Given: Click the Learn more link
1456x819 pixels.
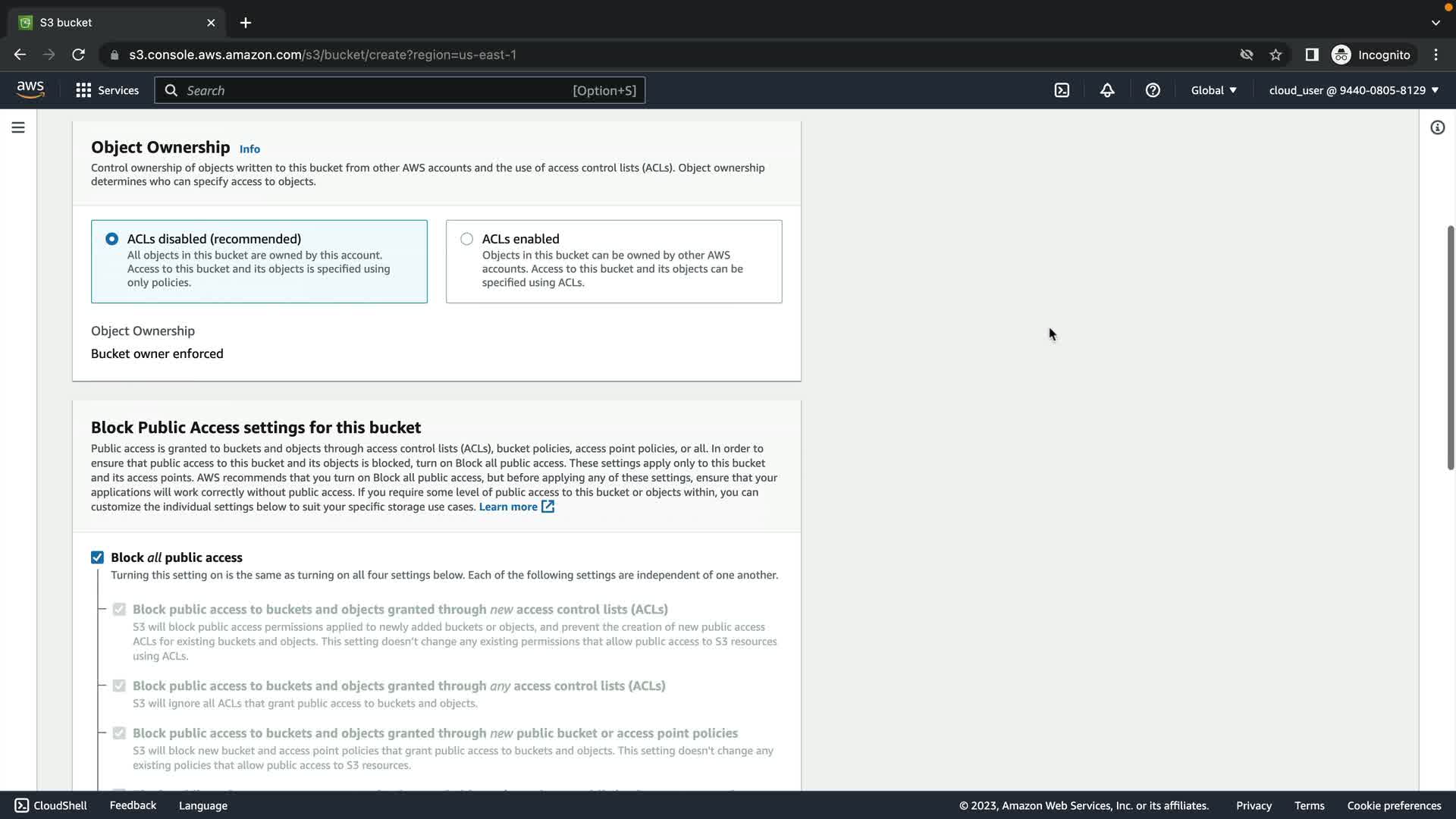Looking at the screenshot, I should 508,507.
